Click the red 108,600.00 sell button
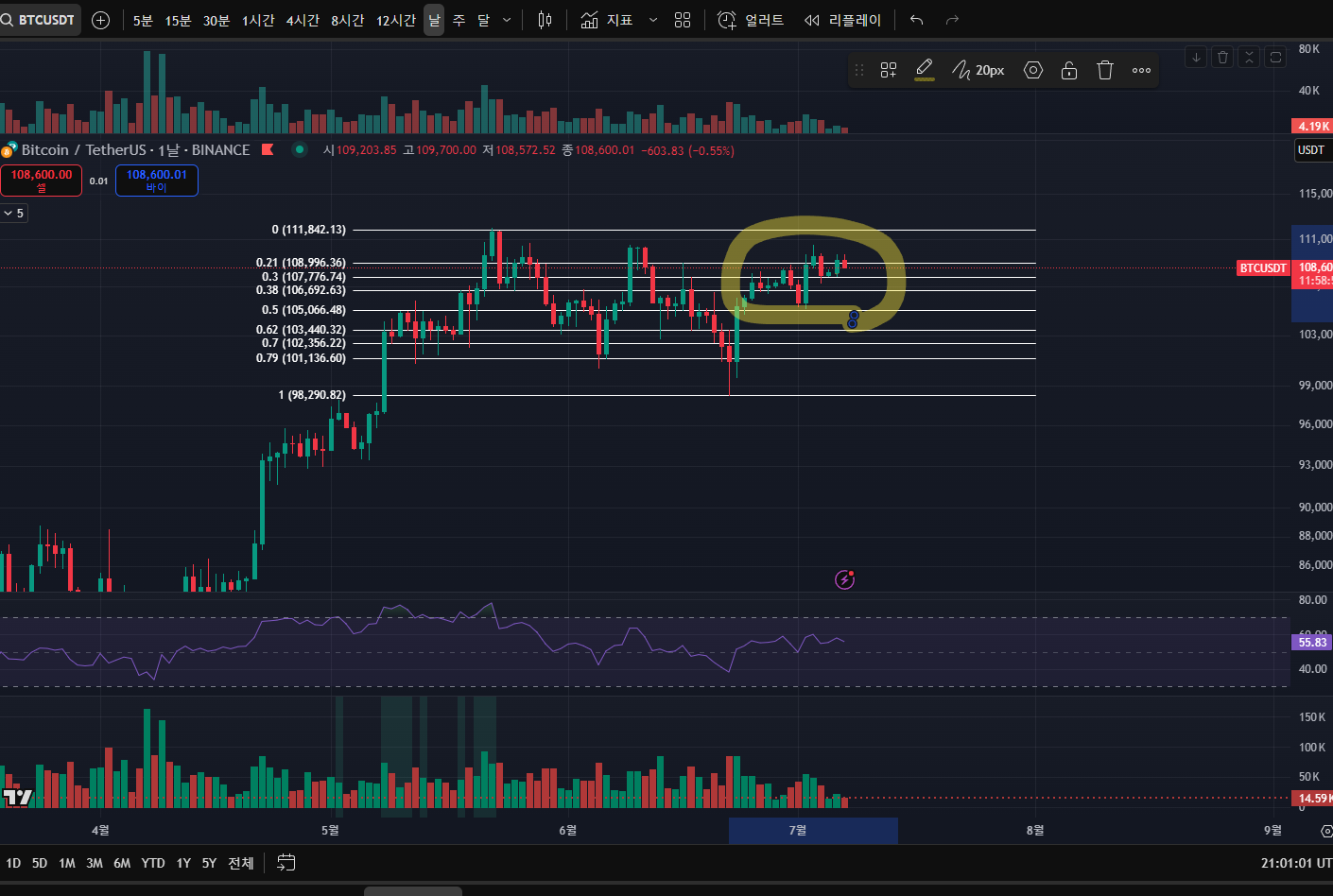Image resolution: width=1333 pixels, height=896 pixels. point(42,180)
